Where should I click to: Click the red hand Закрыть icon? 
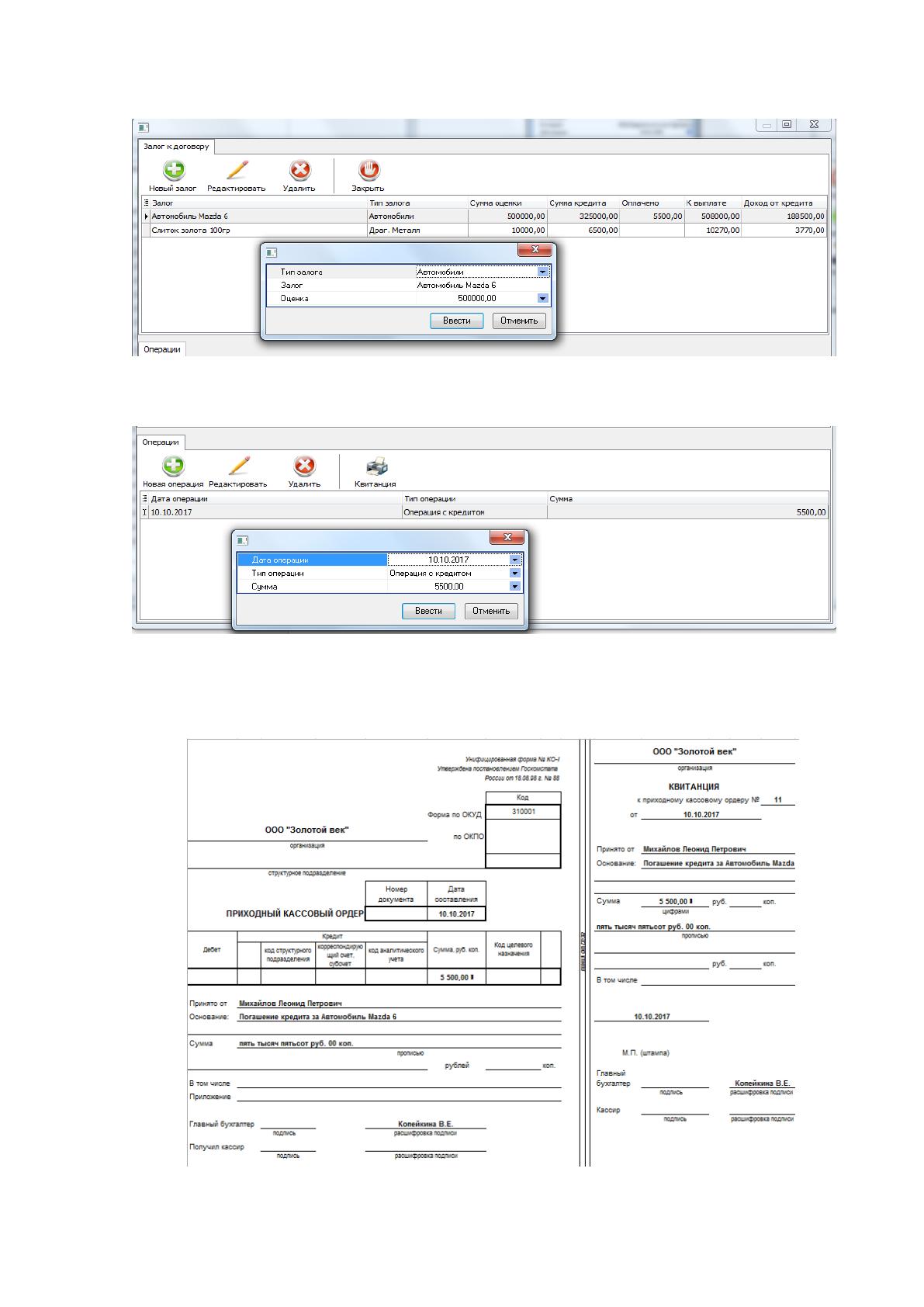pyautogui.click(x=369, y=171)
